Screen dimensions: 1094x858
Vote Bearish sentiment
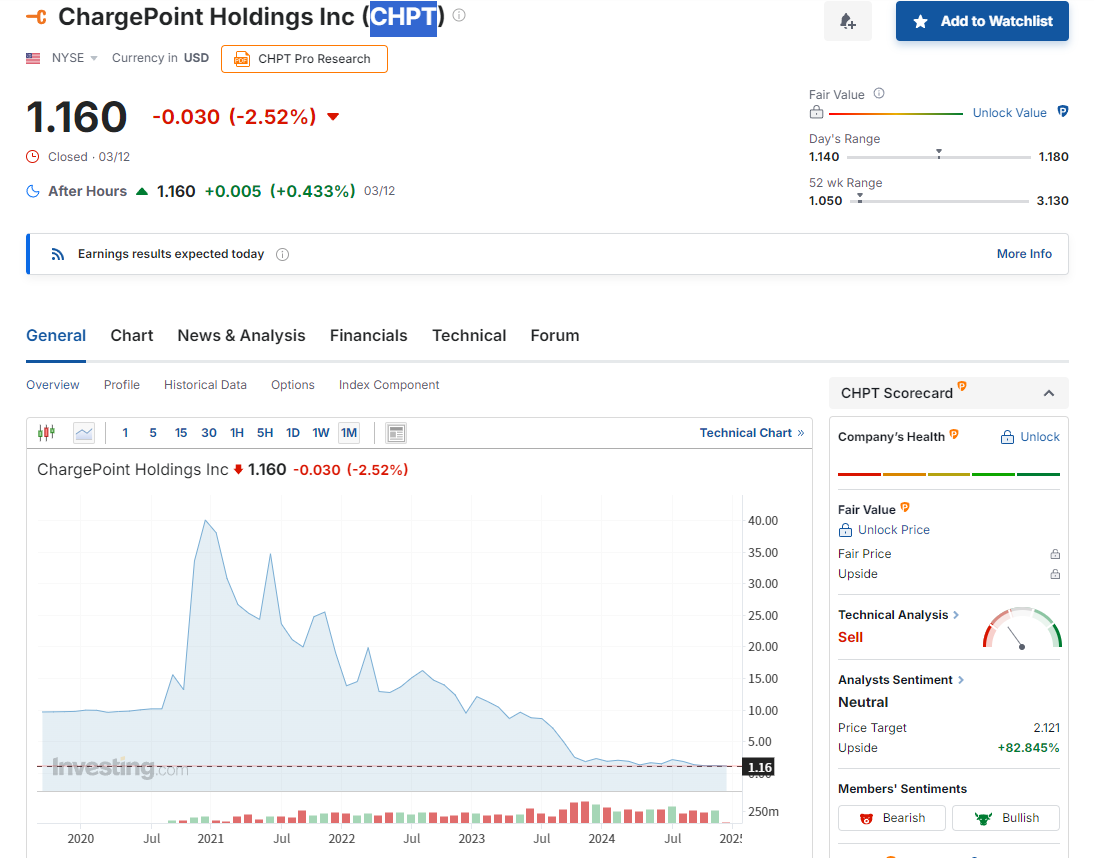(892, 818)
